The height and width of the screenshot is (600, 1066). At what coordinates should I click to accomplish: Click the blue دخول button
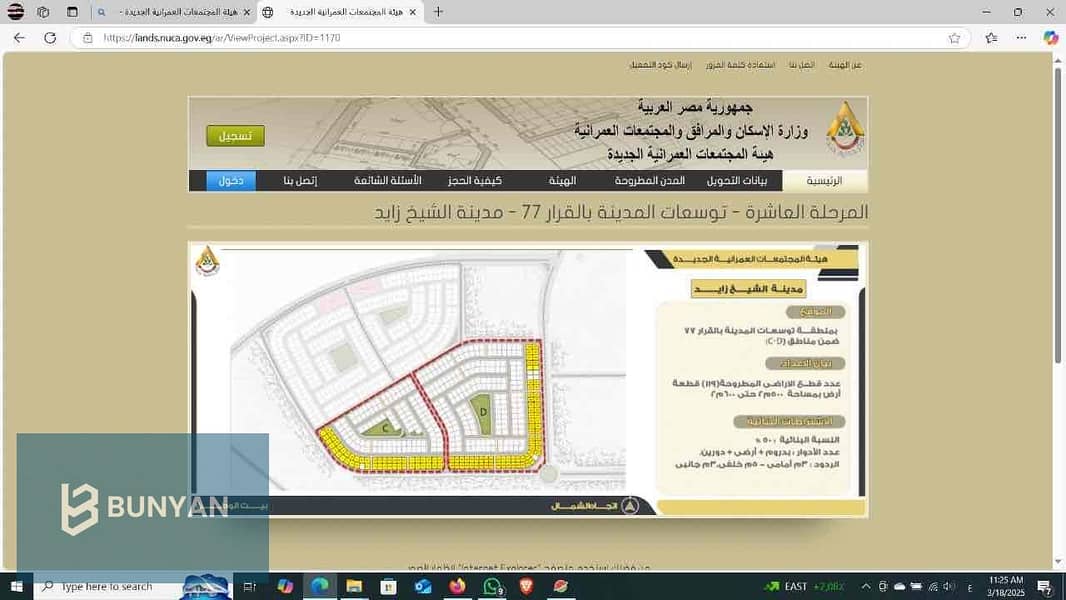click(x=231, y=181)
